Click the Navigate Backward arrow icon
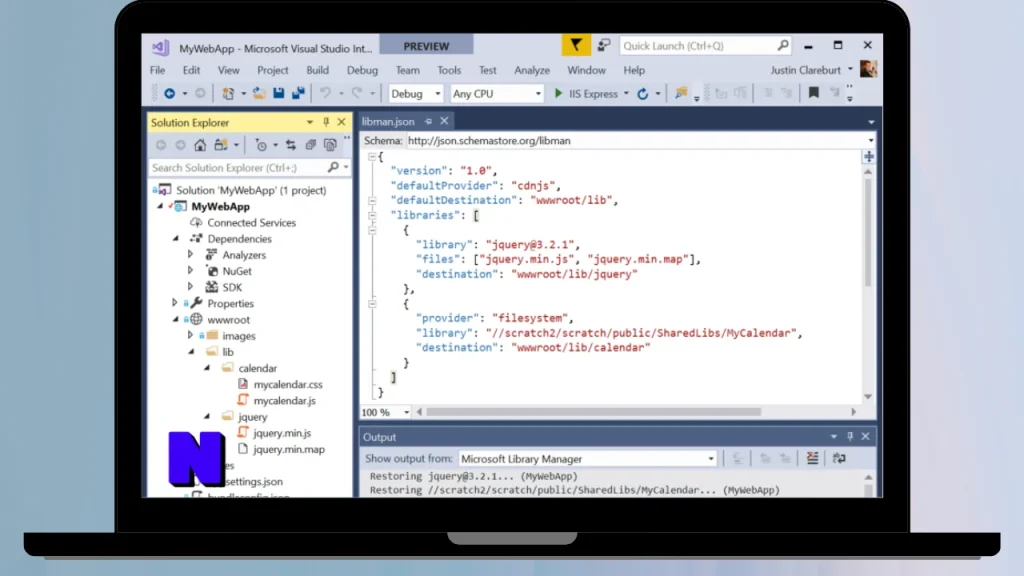Image resolution: width=1024 pixels, height=576 pixels. click(x=169, y=93)
